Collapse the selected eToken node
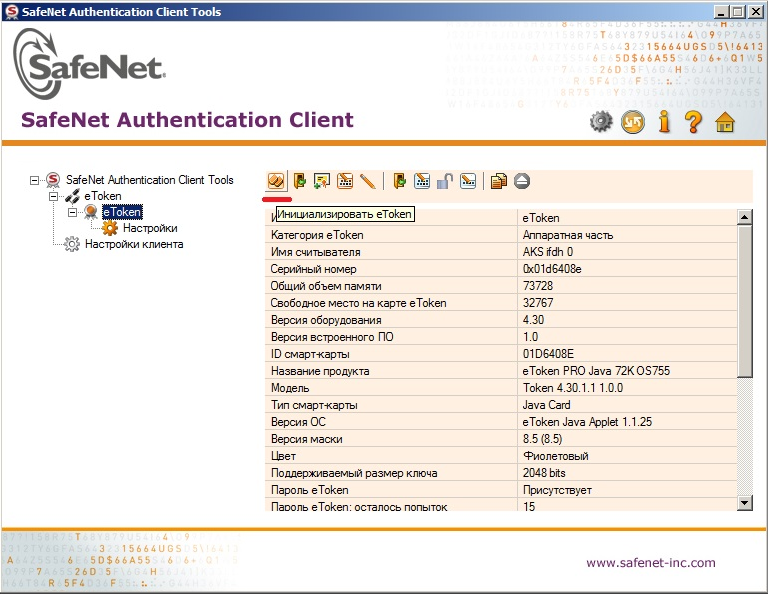Image resolution: width=768 pixels, height=594 pixels. click(x=72, y=213)
